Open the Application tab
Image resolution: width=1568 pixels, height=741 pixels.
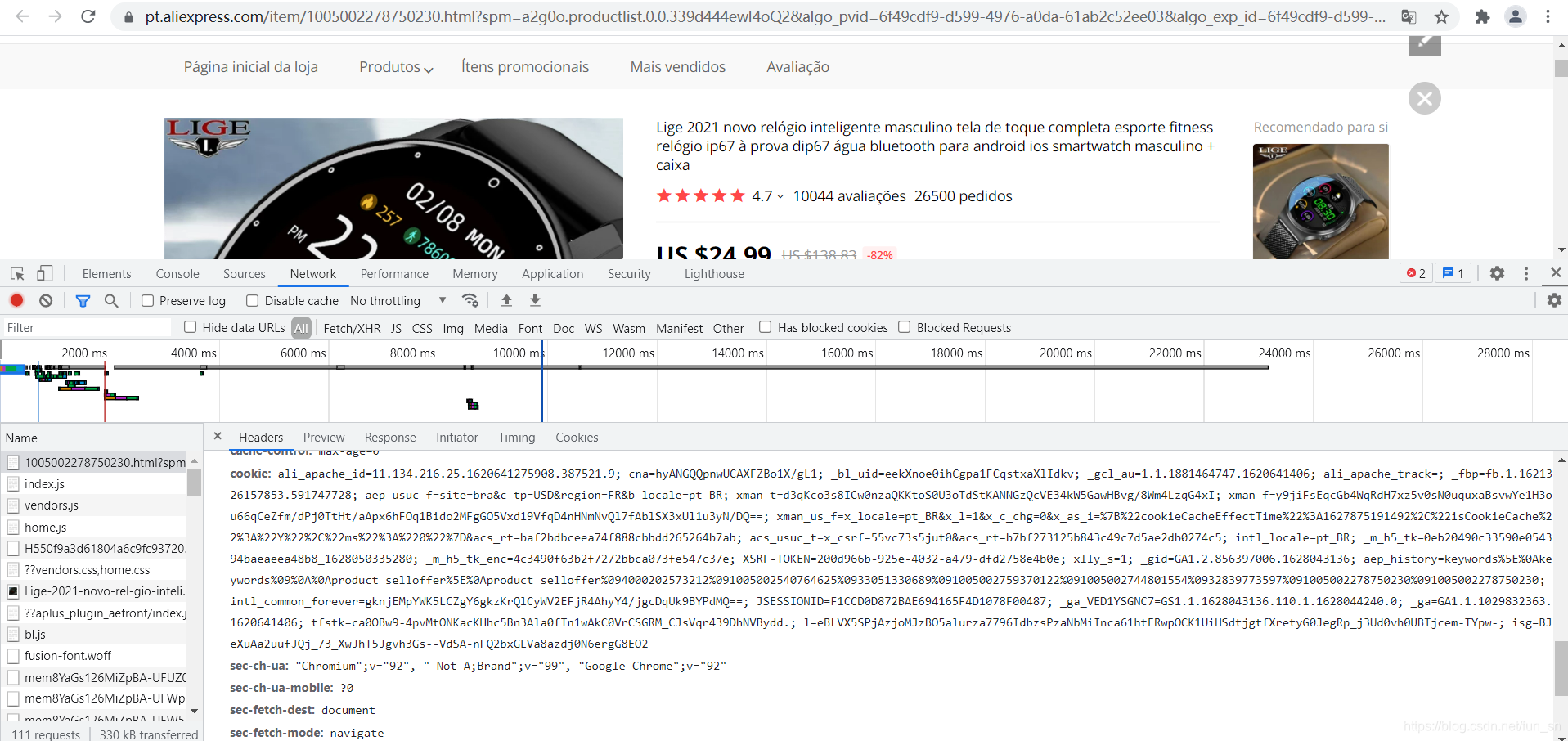click(x=553, y=274)
